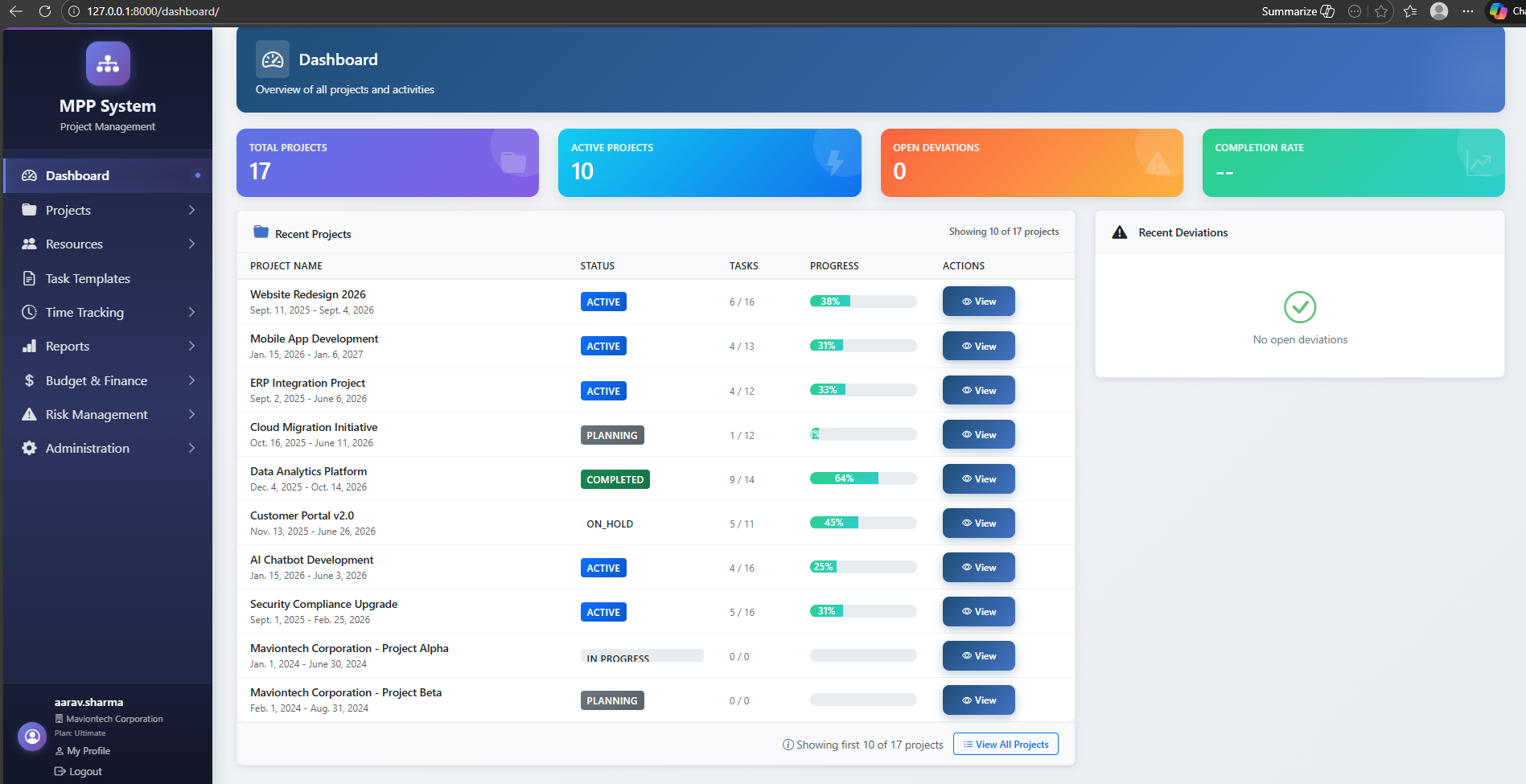Click the dashboard speedometer icon in header
The width and height of the screenshot is (1526, 784).
tap(273, 60)
